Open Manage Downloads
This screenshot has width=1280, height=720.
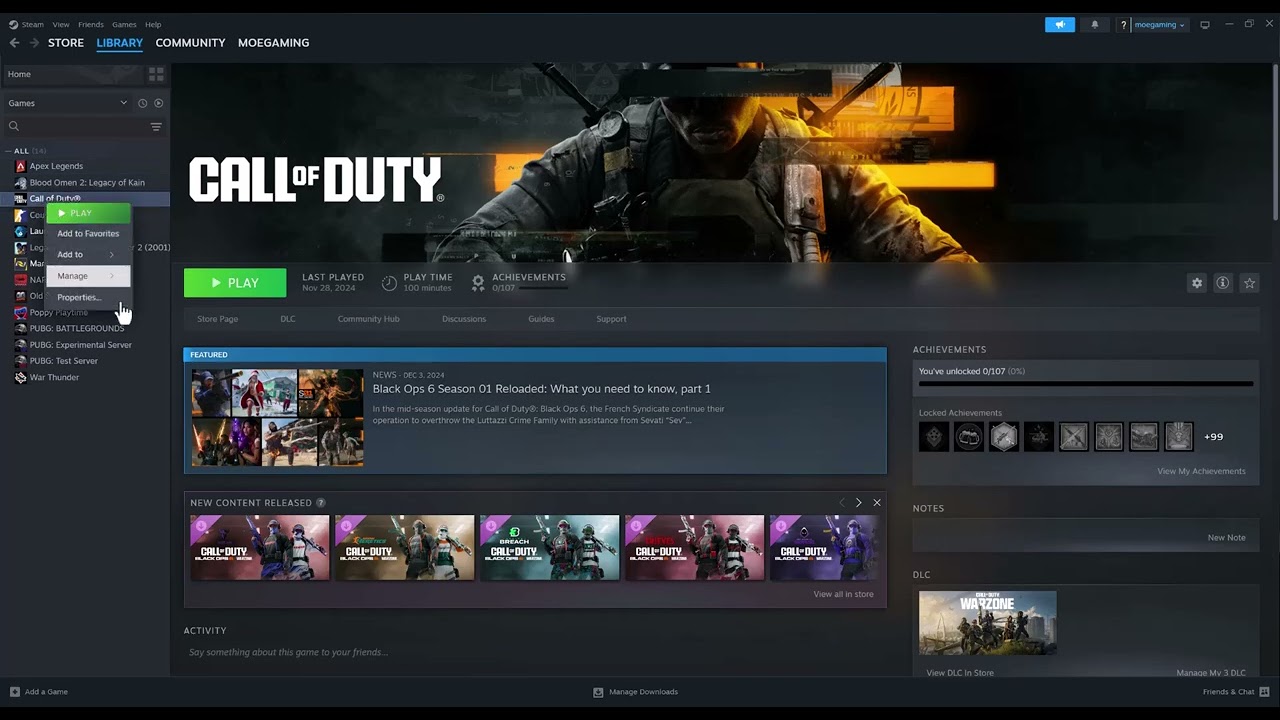coord(635,692)
